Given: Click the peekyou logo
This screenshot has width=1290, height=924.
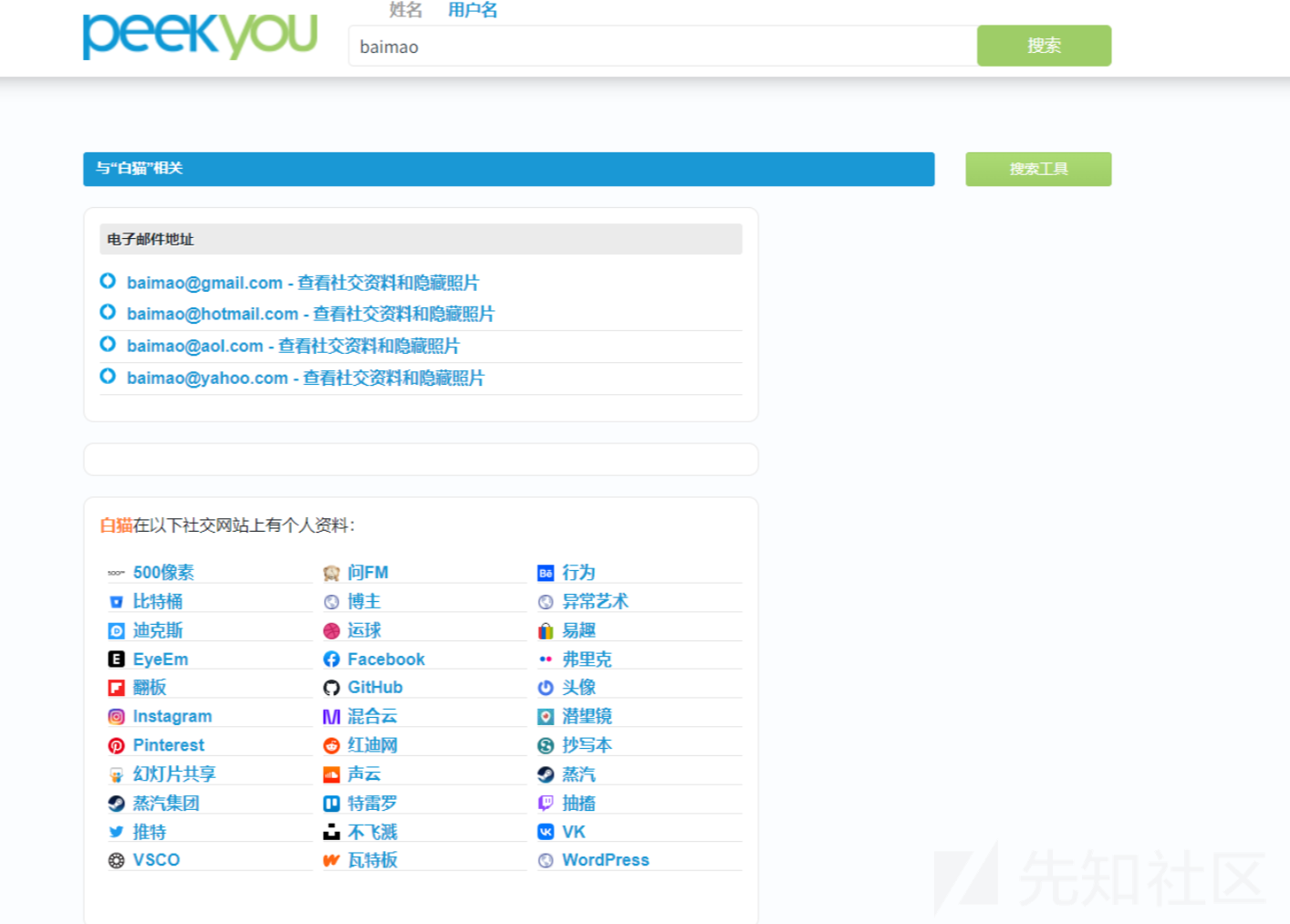Looking at the screenshot, I should [200, 36].
